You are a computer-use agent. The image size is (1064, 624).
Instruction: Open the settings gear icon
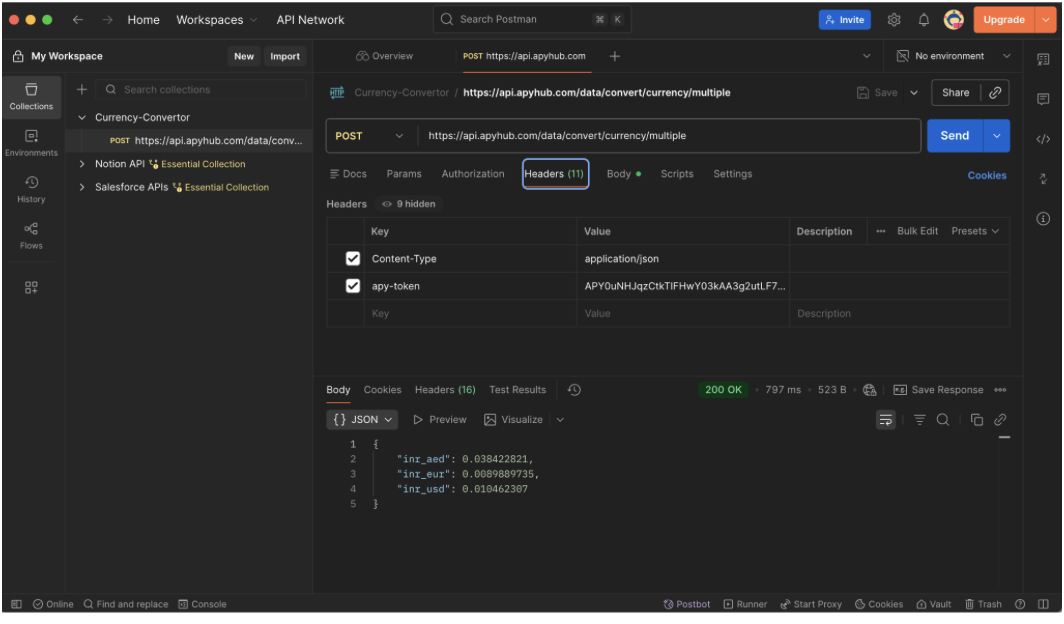894,20
